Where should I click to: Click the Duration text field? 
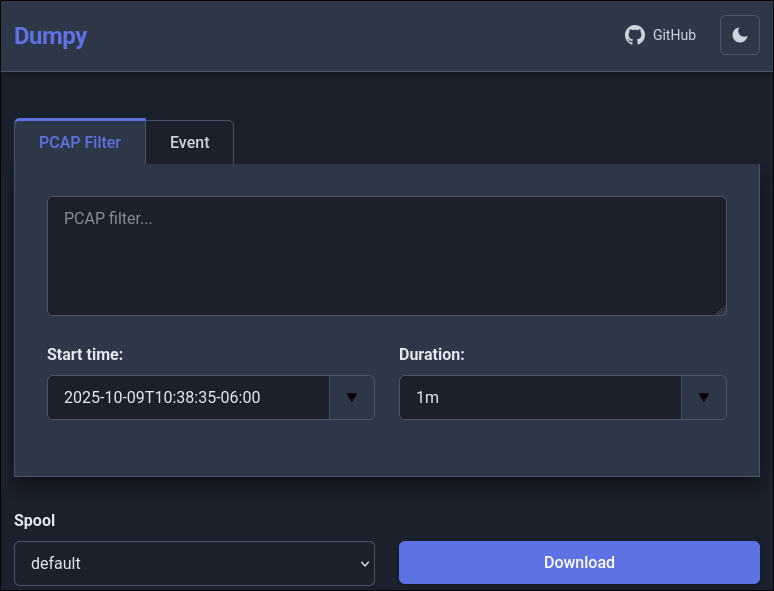(540, 397)
